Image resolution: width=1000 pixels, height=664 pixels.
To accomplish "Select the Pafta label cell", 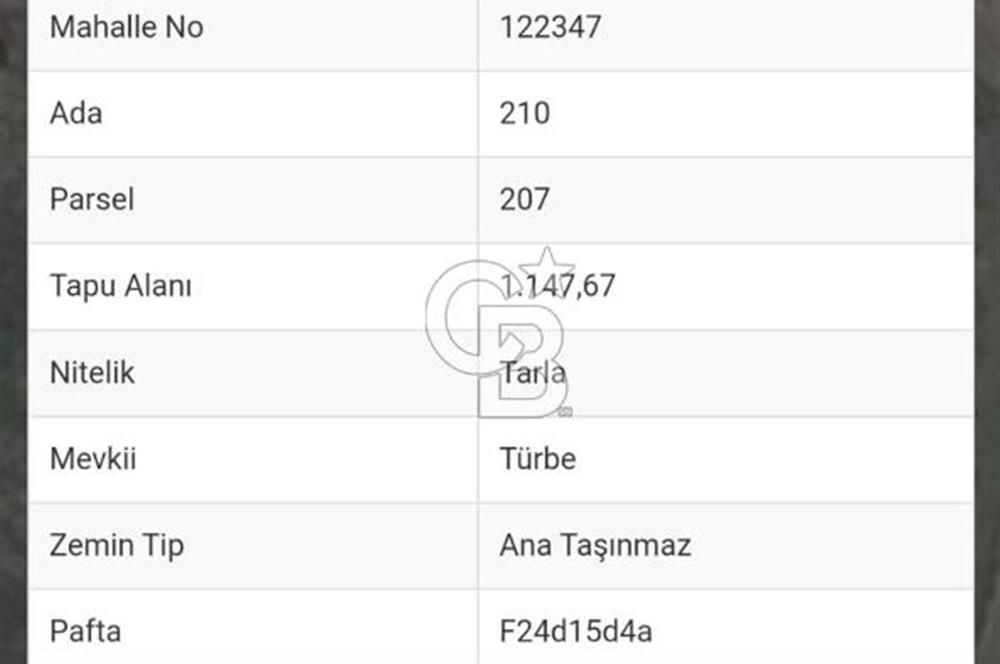I will (85, 632).
